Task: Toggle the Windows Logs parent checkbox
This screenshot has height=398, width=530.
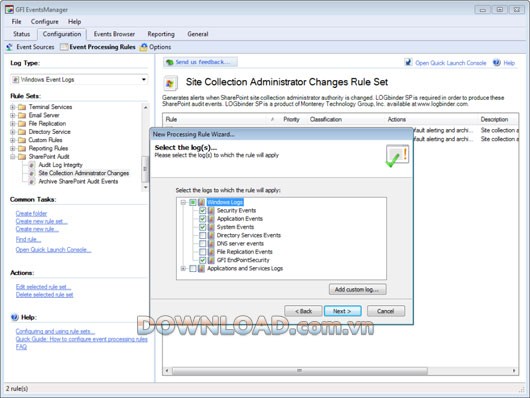Action: coord(193,202)
